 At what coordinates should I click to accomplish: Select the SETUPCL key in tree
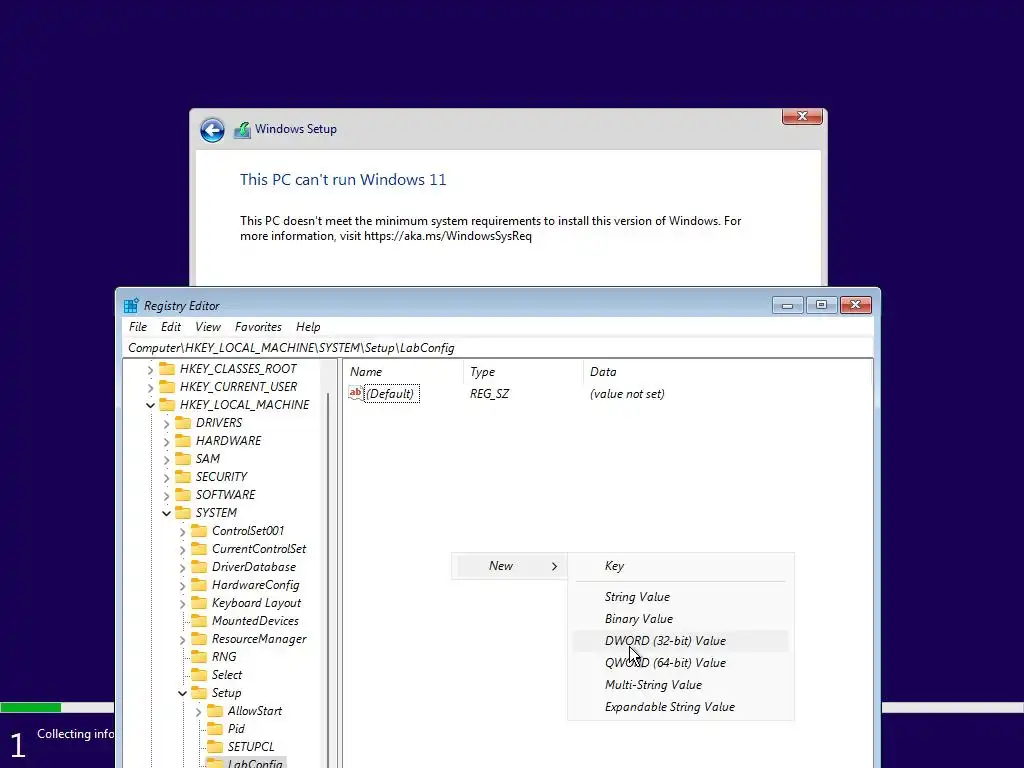click(251, 746)
